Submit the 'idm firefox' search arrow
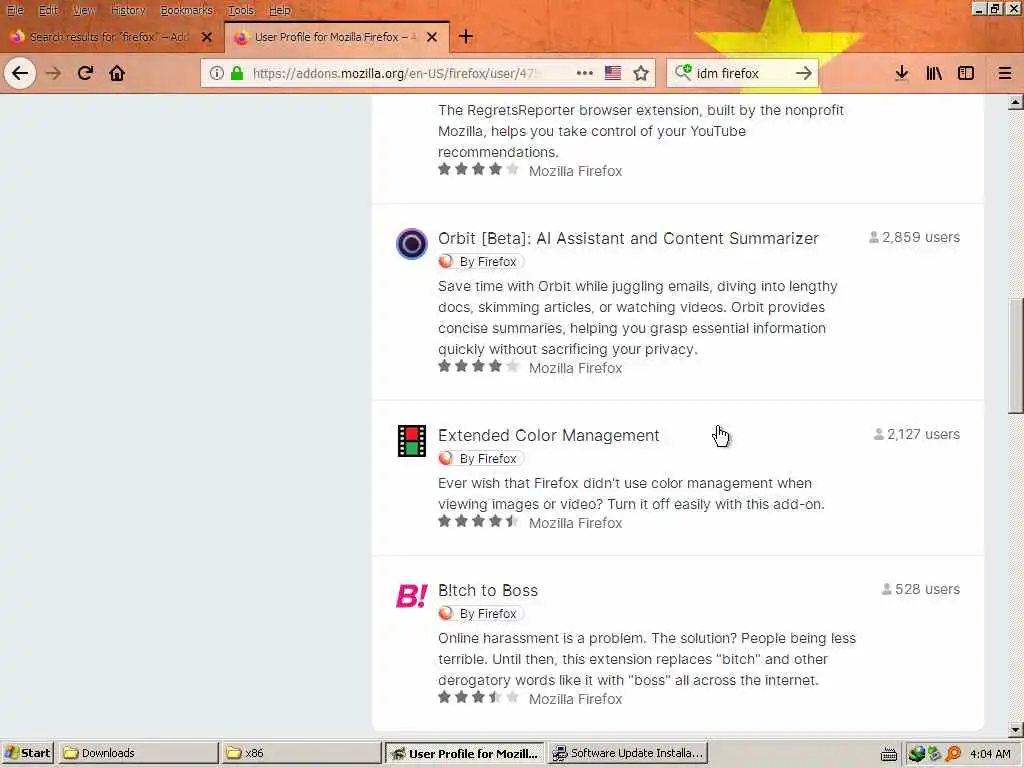The height and width of the screenshot is (768, 1024). pos(804,73)
